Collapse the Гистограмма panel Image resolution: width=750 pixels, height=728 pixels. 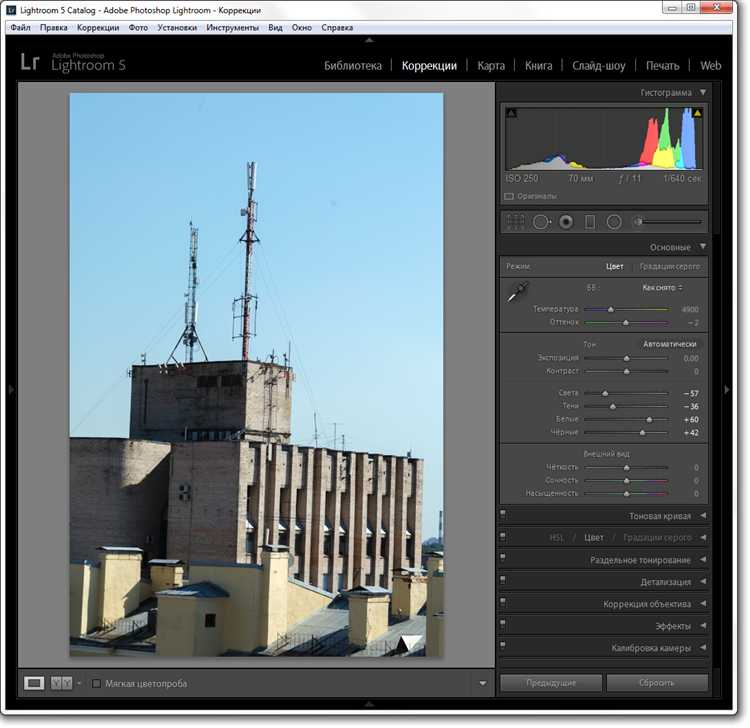tap(703, 92)
